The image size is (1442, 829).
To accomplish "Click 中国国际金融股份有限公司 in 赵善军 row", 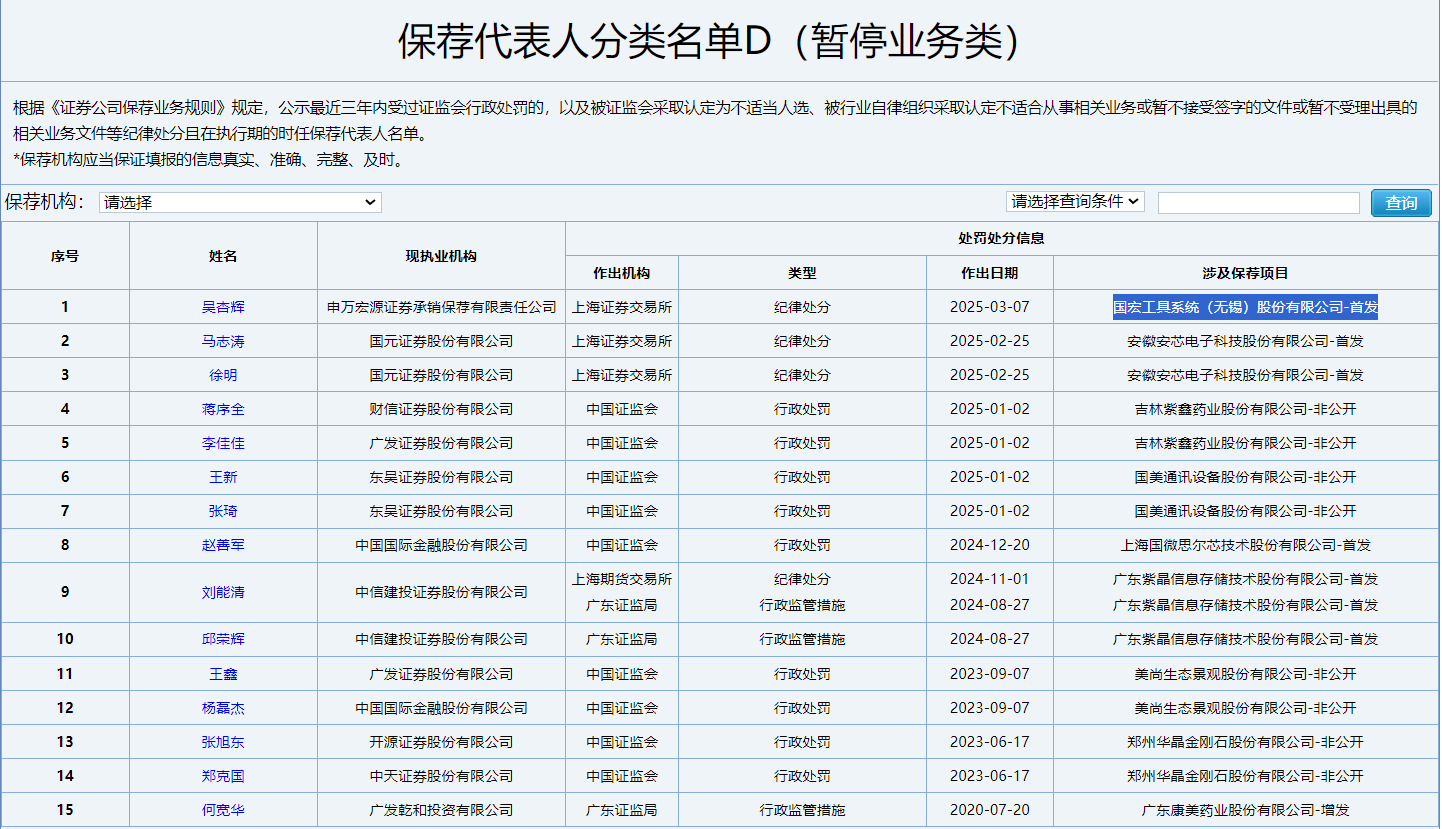I will 441,545.
